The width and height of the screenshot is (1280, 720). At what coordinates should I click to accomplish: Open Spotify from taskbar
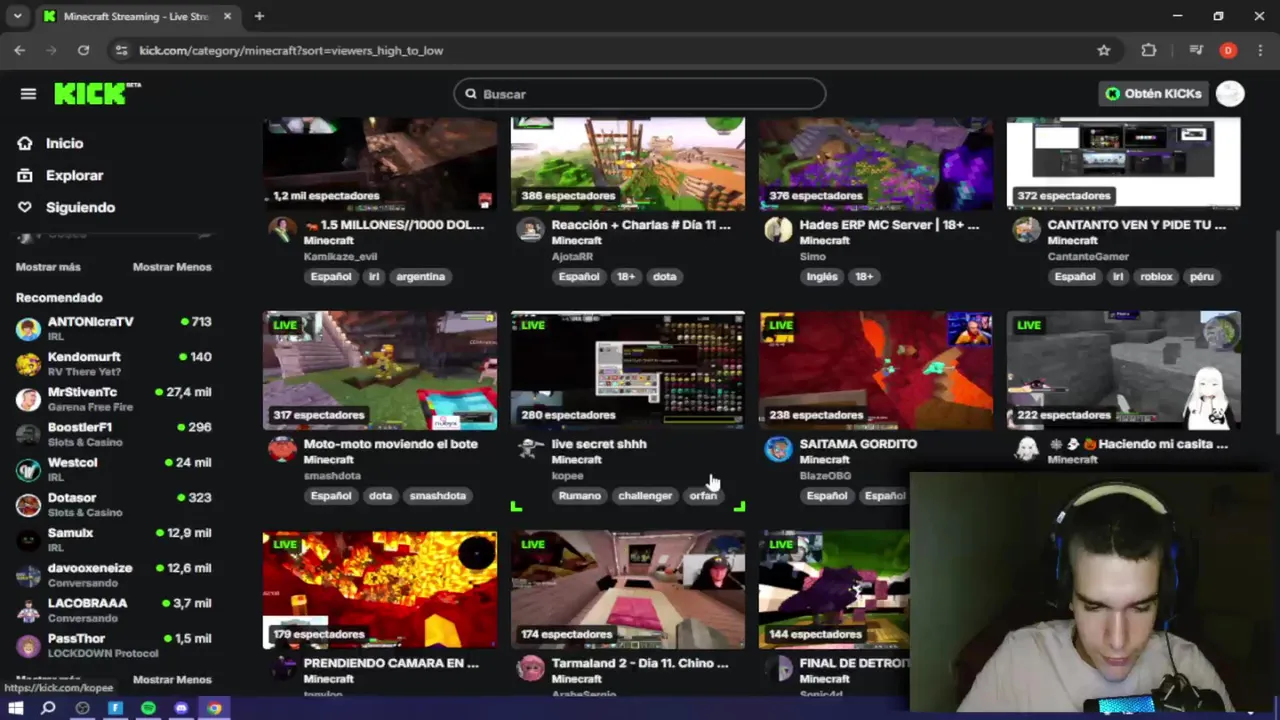pyautogui.click(x=148, y=708)
